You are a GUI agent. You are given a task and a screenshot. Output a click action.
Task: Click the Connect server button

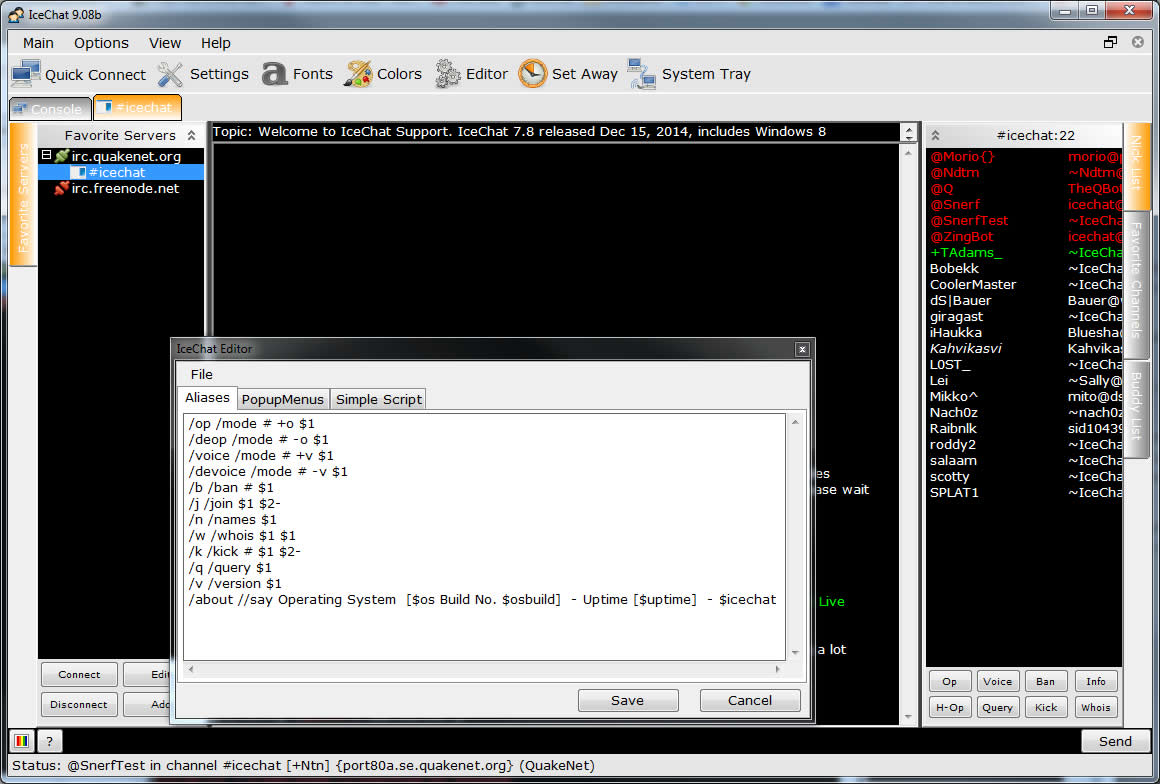coord(79,675)
